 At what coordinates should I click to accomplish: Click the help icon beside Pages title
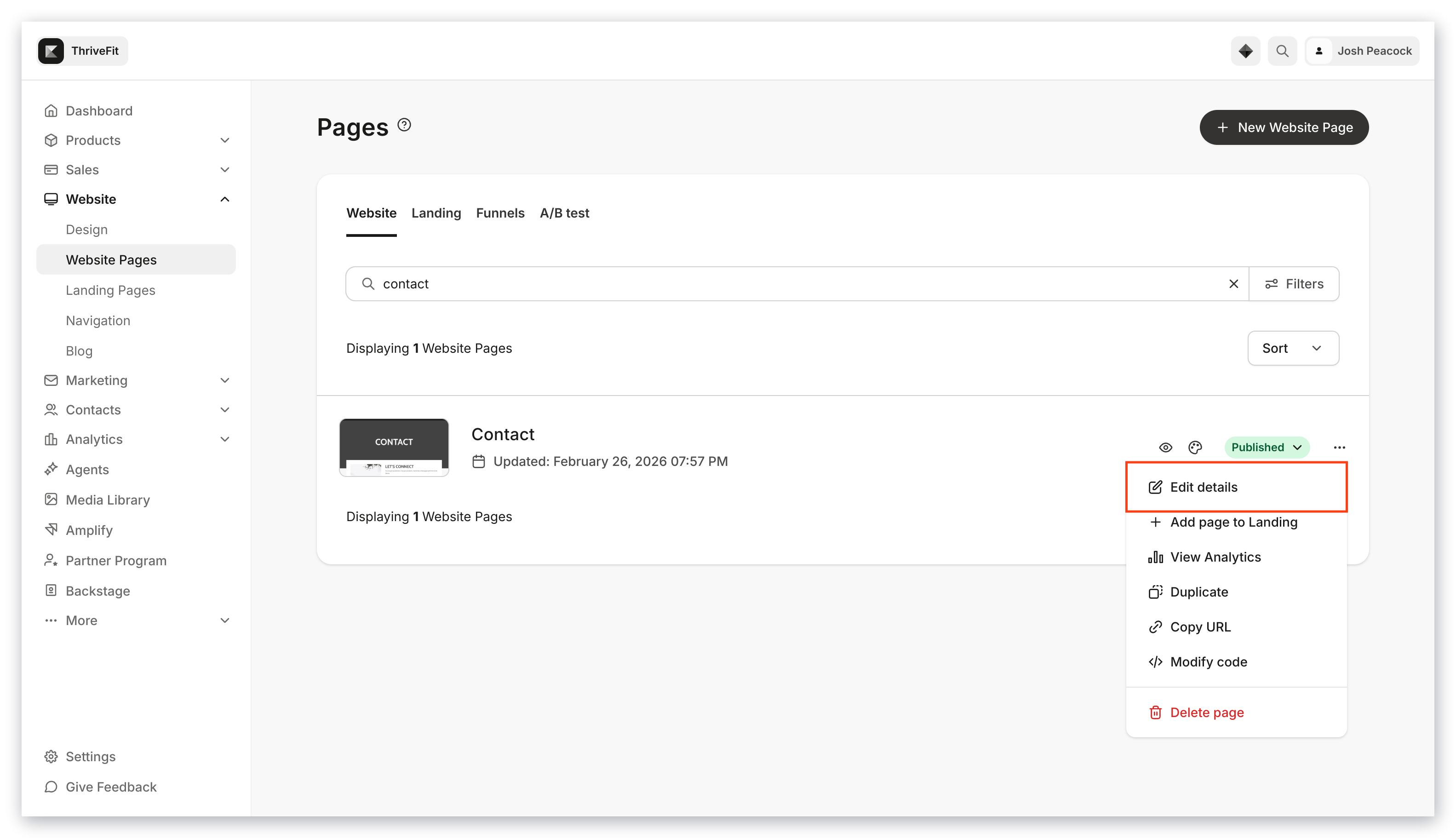(x=404, y=125)
